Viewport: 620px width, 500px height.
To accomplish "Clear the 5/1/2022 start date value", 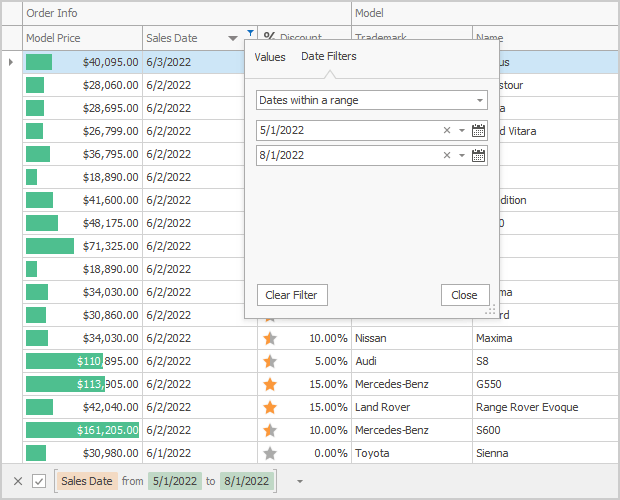I will (447, 130).
